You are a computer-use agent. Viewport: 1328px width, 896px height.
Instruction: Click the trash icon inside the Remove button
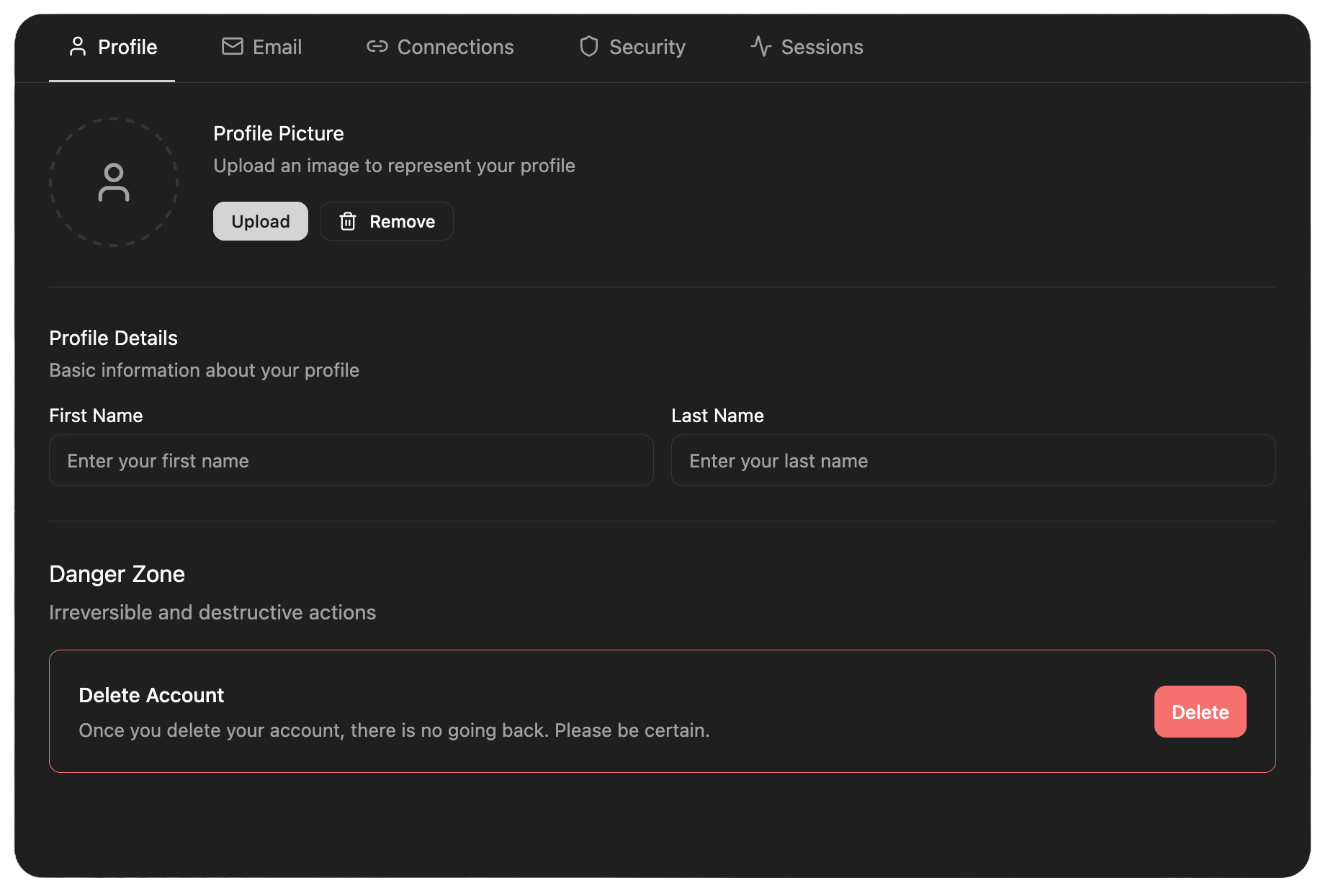(x=349, y=221)
